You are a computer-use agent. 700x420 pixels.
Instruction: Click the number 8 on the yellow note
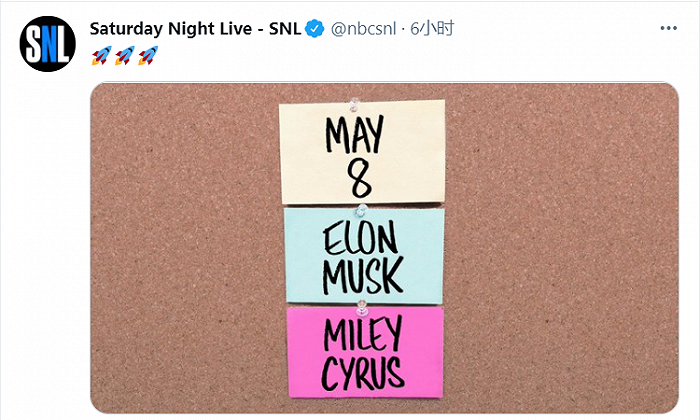coord(361,180)
